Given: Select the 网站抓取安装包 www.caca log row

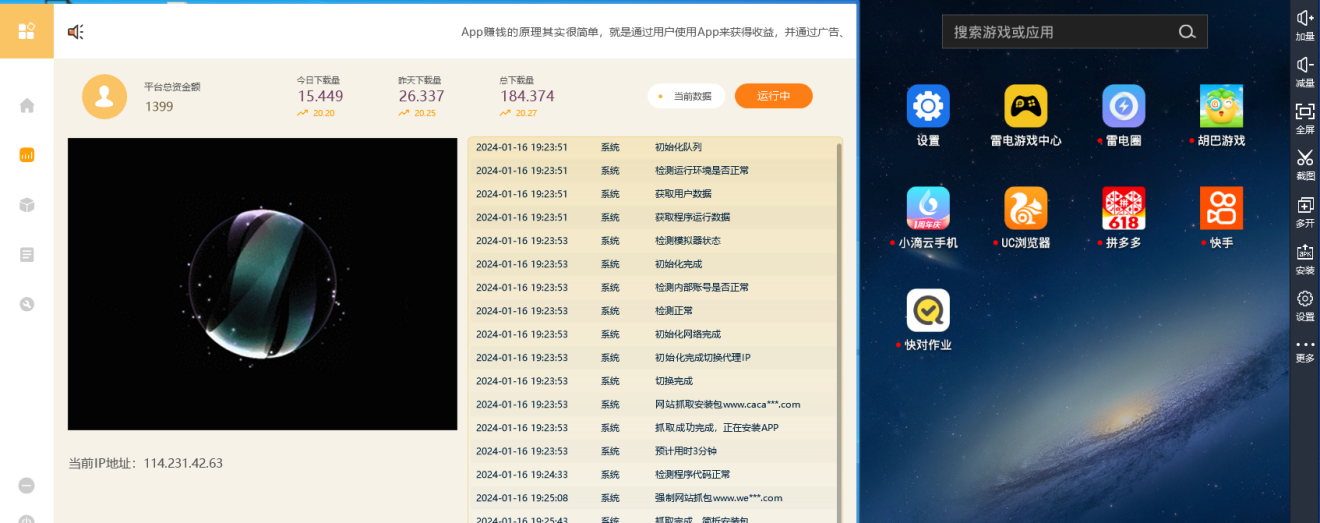Looking at the screenshot, I should [x=652, y=404].
